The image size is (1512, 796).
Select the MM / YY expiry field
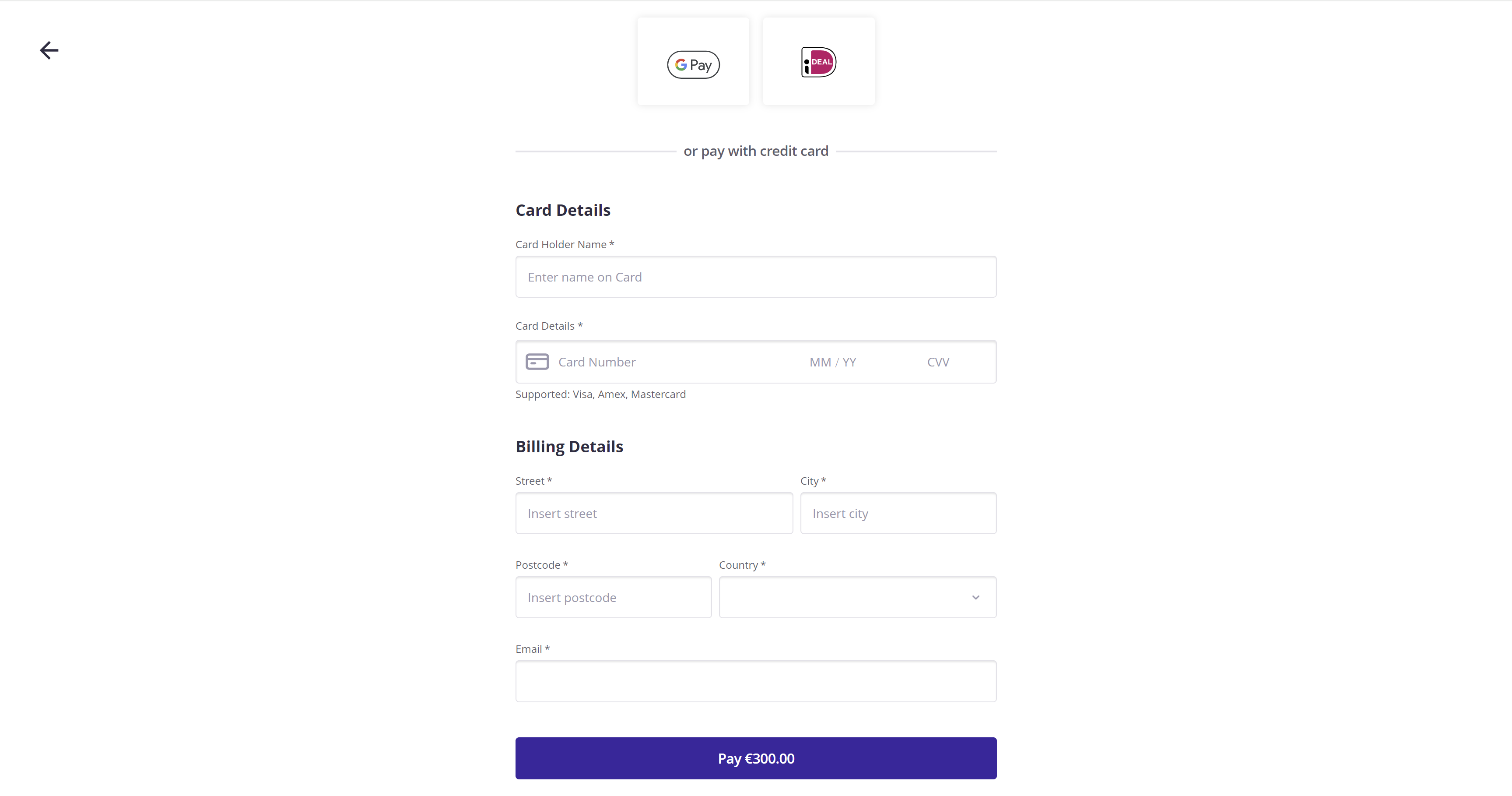tap(832, 362)
